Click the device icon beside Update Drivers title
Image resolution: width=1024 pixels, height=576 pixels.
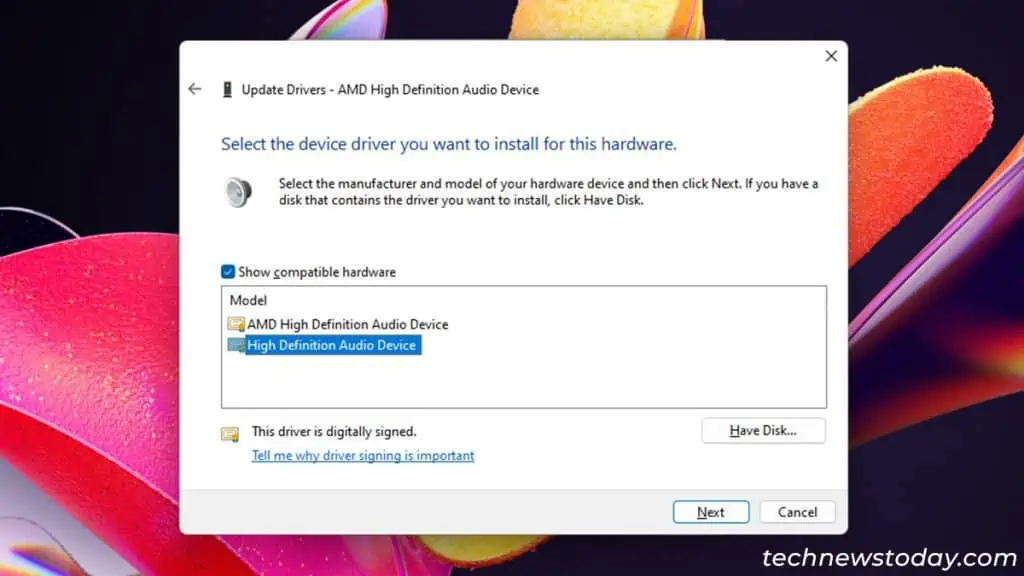pyautogui.click(x=227, y=89)
